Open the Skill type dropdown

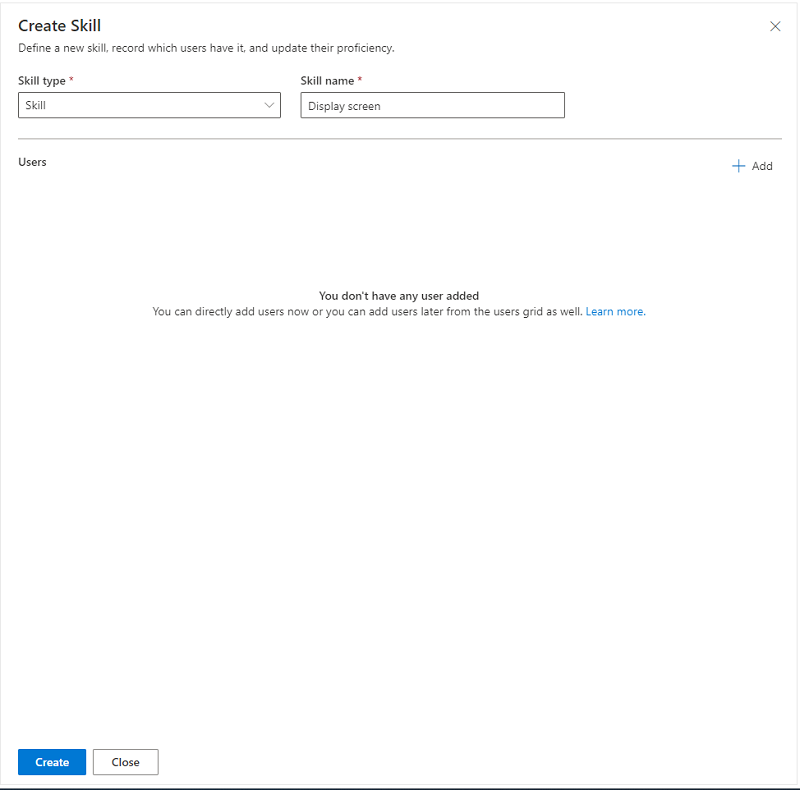149,105
